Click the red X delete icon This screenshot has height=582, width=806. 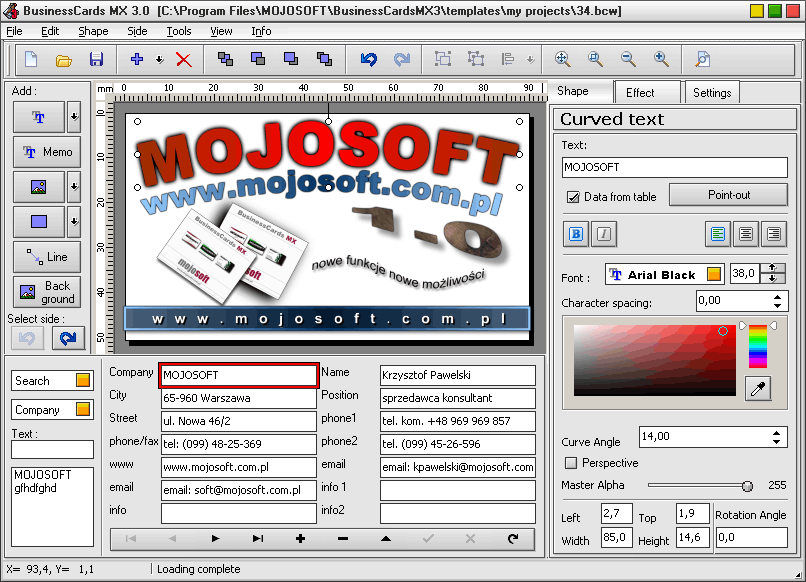(184, 60)
